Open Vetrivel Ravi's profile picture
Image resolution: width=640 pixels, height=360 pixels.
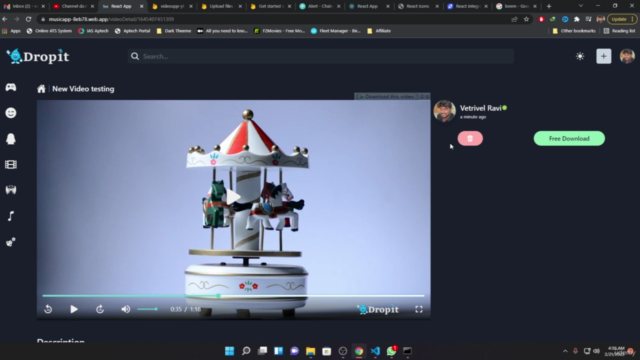[x=444, y=111]
